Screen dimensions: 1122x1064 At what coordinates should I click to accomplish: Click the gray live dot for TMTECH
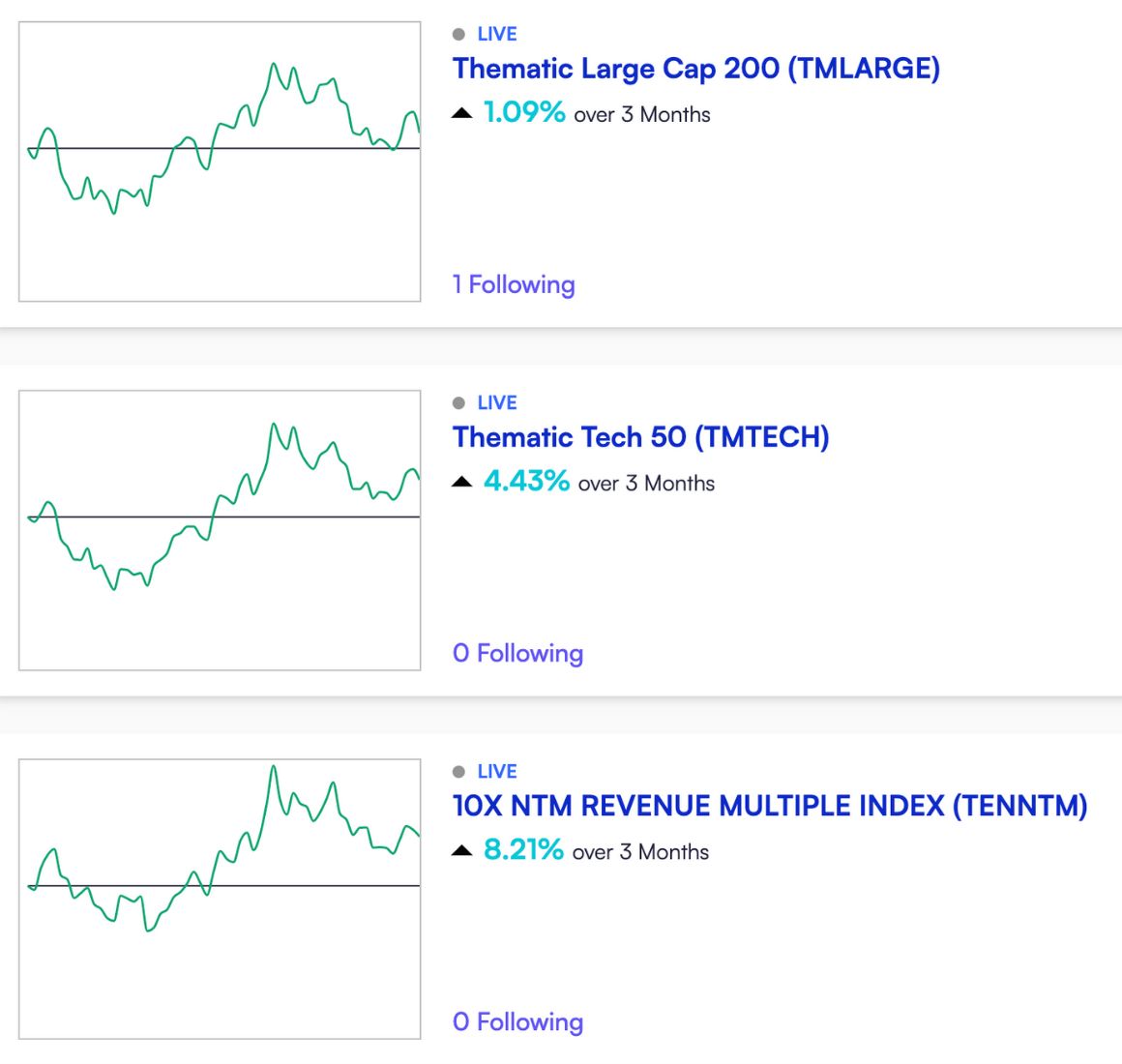pos(458,402)
